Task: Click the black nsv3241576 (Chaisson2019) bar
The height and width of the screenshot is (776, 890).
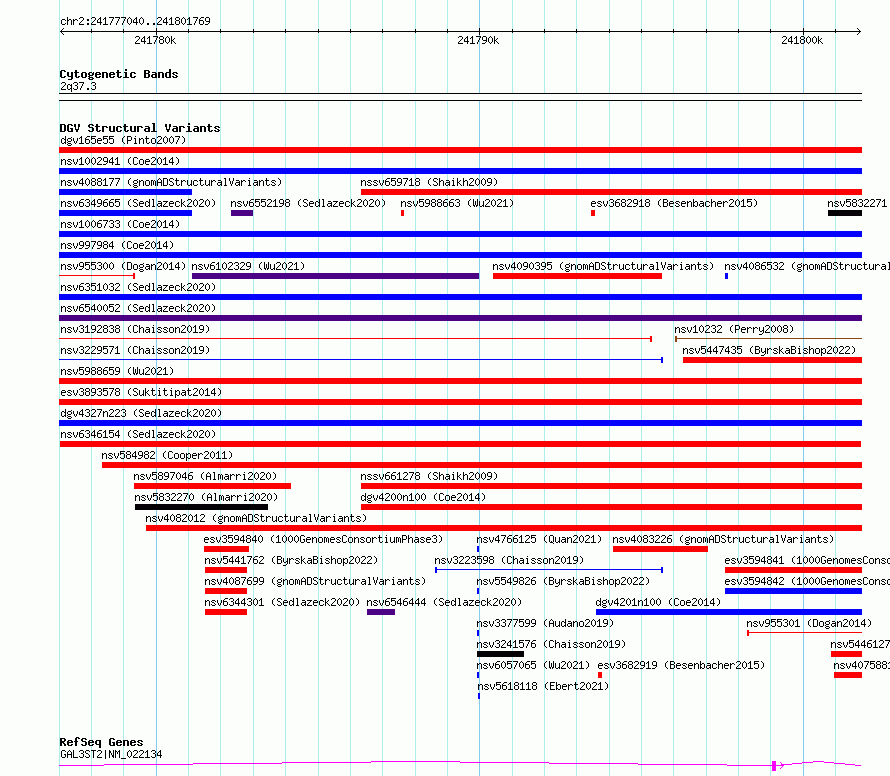Action: 500,655
